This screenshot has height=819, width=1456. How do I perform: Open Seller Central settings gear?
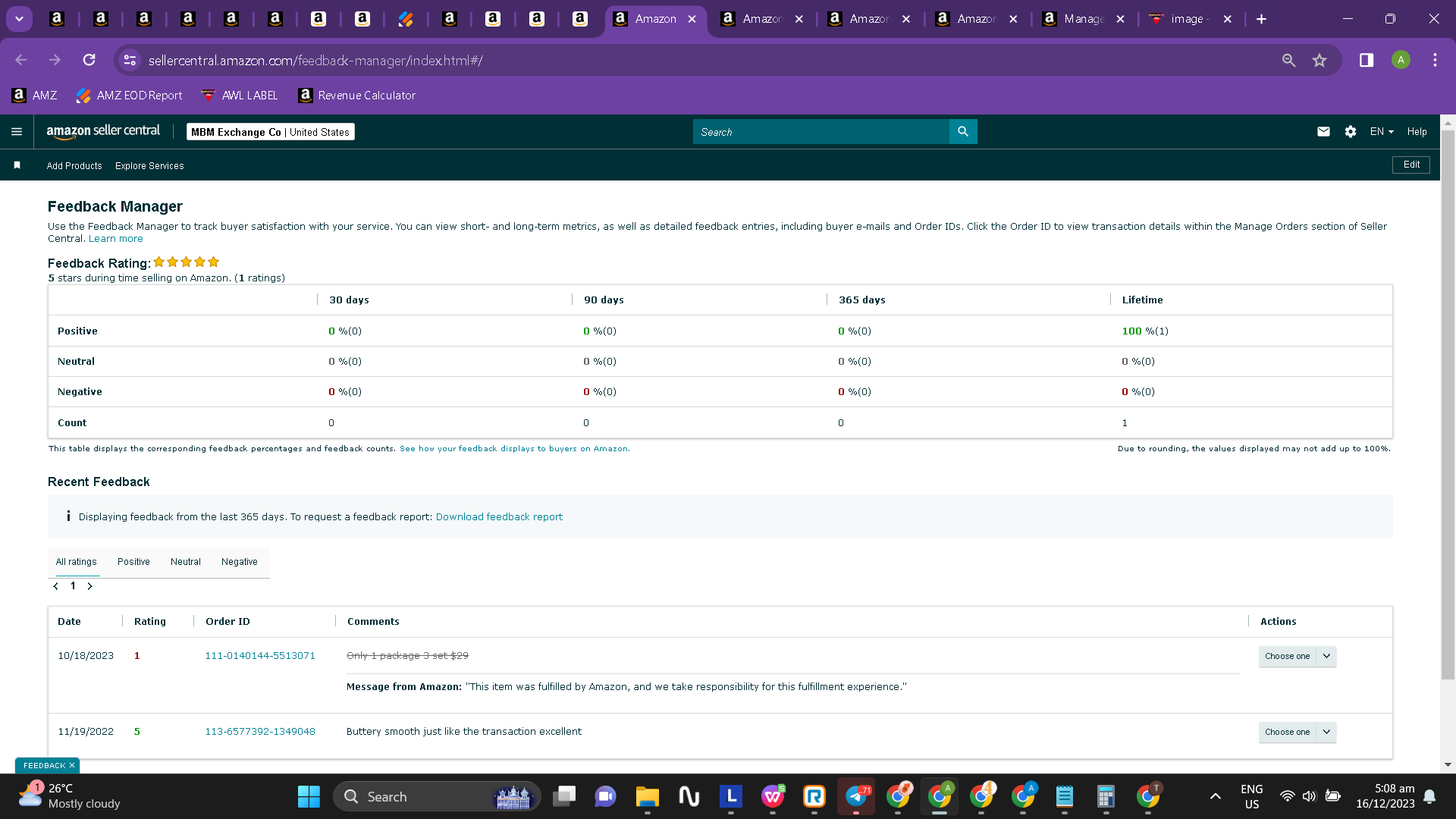(x=1351, y=132)
